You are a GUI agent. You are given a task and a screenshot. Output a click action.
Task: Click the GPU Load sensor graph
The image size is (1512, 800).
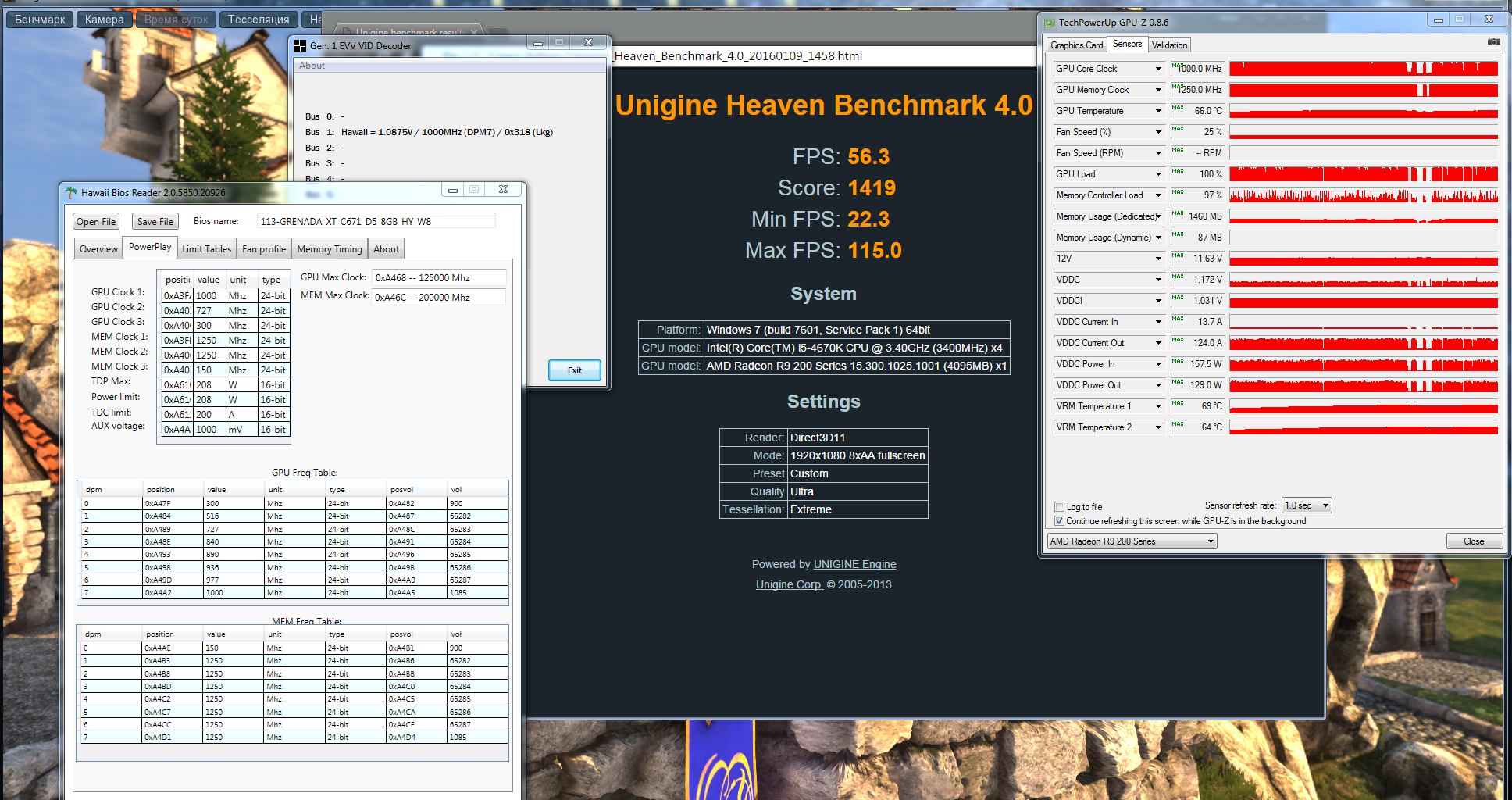(1364, 174)
